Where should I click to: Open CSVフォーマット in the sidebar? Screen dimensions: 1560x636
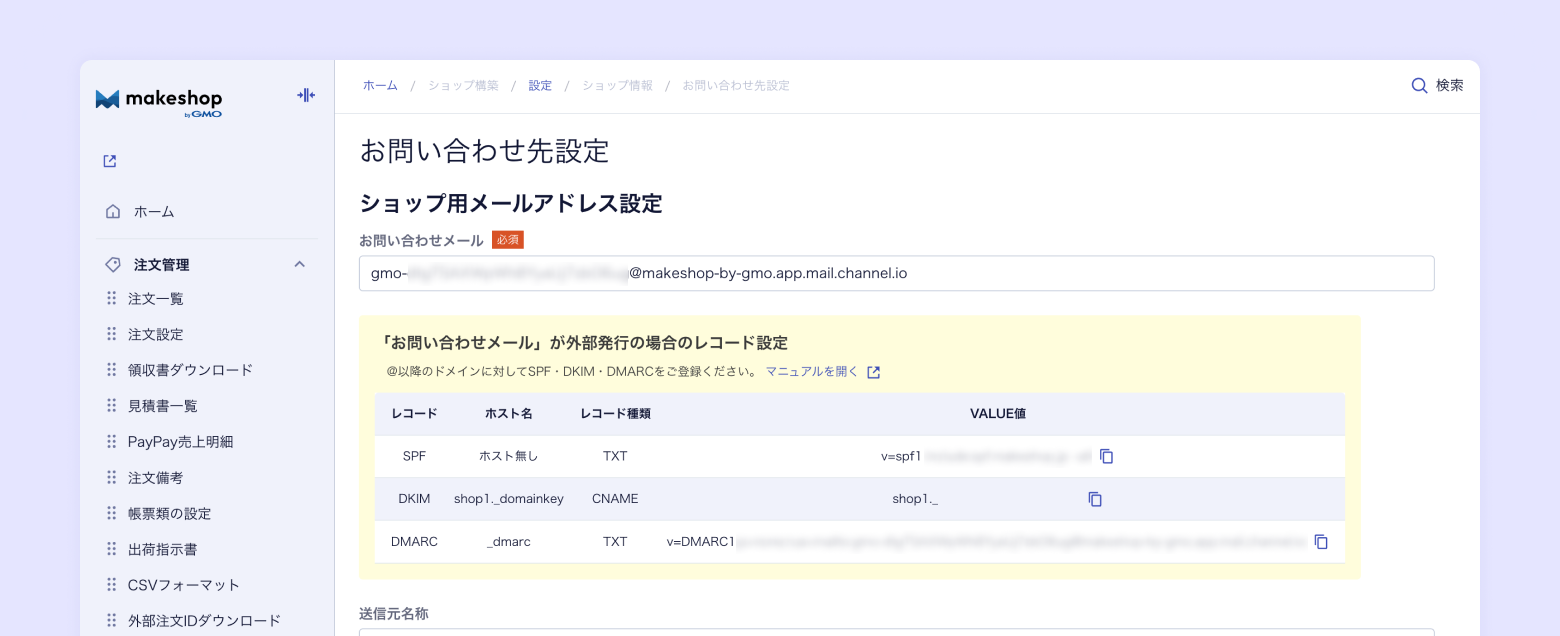pyautogui.click(x=184, y=584)
